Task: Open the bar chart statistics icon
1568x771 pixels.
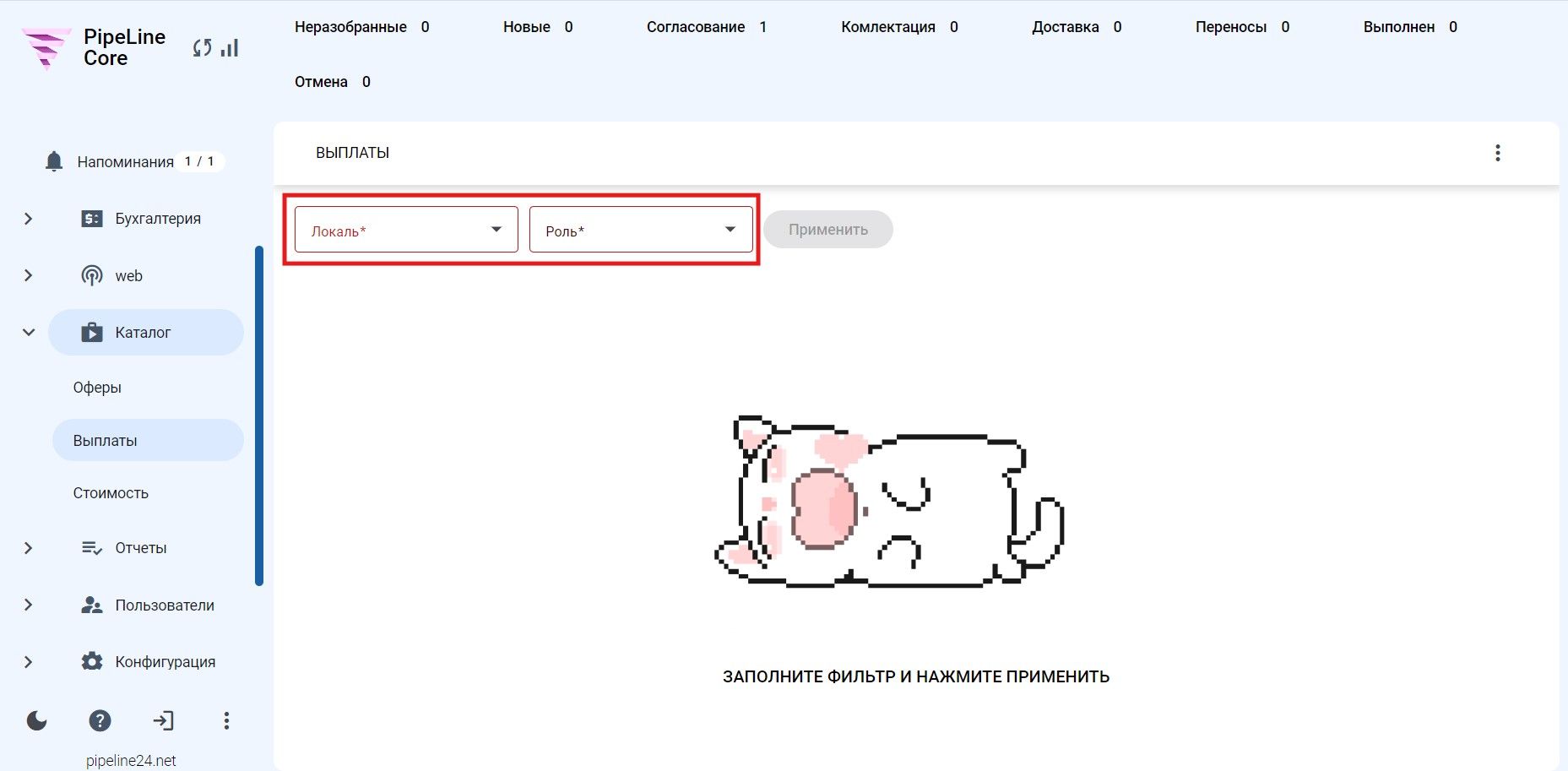Action: (x=230, y=48)
